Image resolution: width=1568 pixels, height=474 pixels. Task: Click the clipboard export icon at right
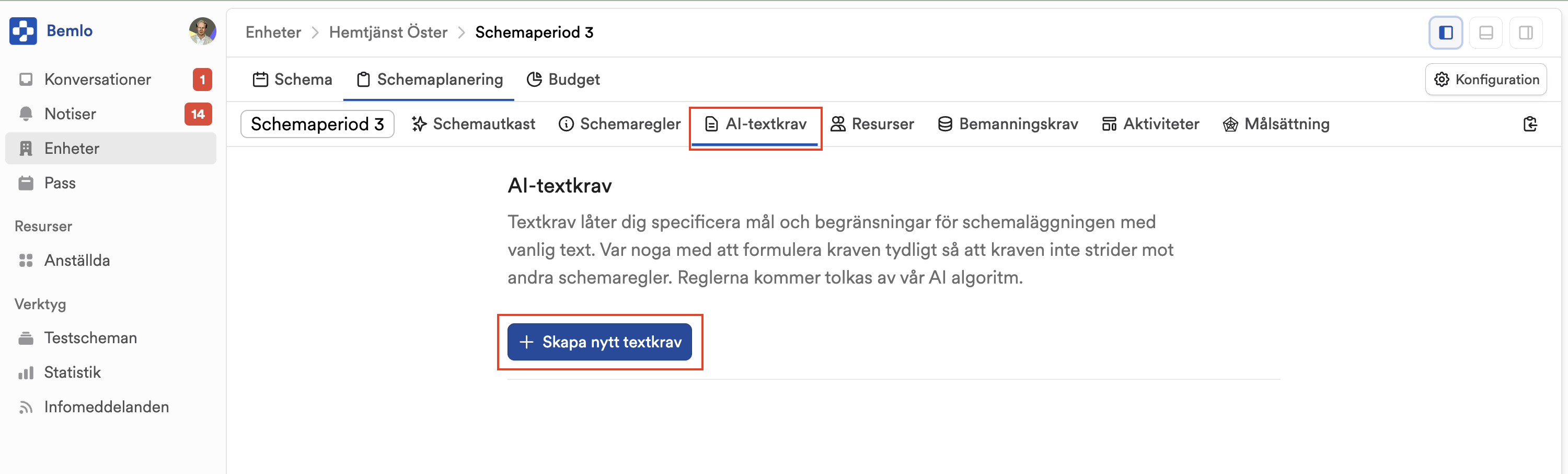tap(1530, 125)
